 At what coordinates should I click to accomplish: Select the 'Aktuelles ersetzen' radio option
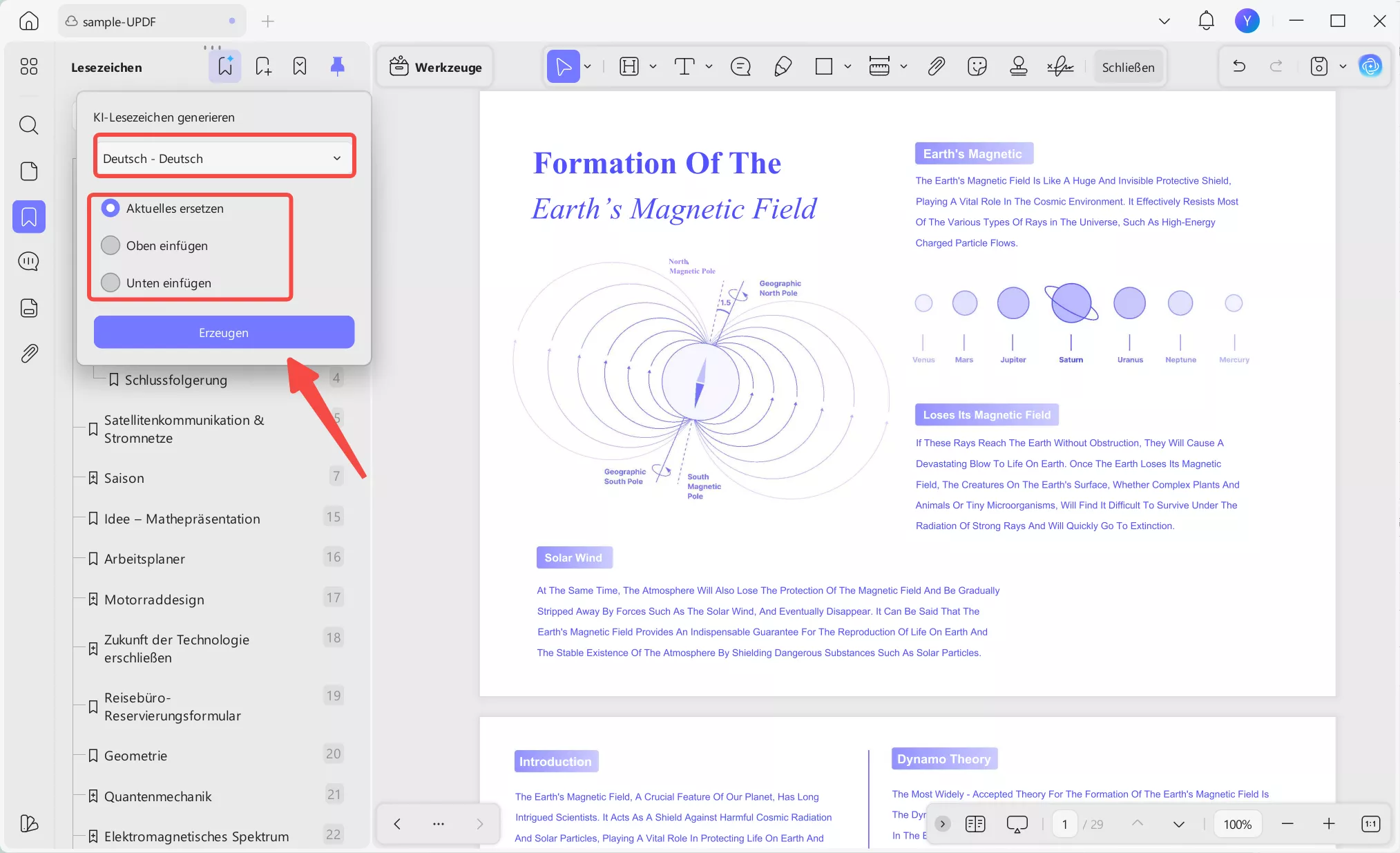pos(111,208)
